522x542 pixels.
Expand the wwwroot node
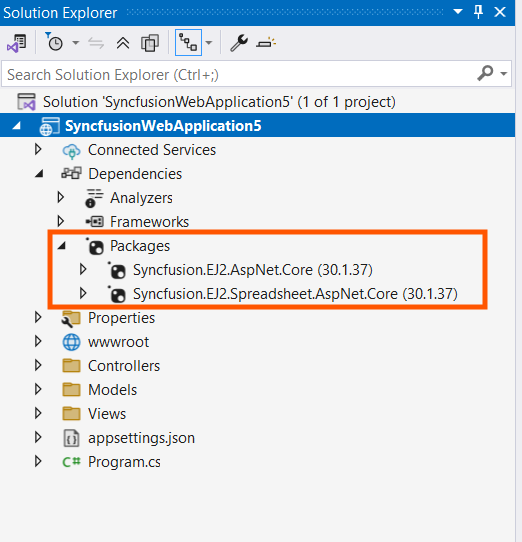point(38,341)
